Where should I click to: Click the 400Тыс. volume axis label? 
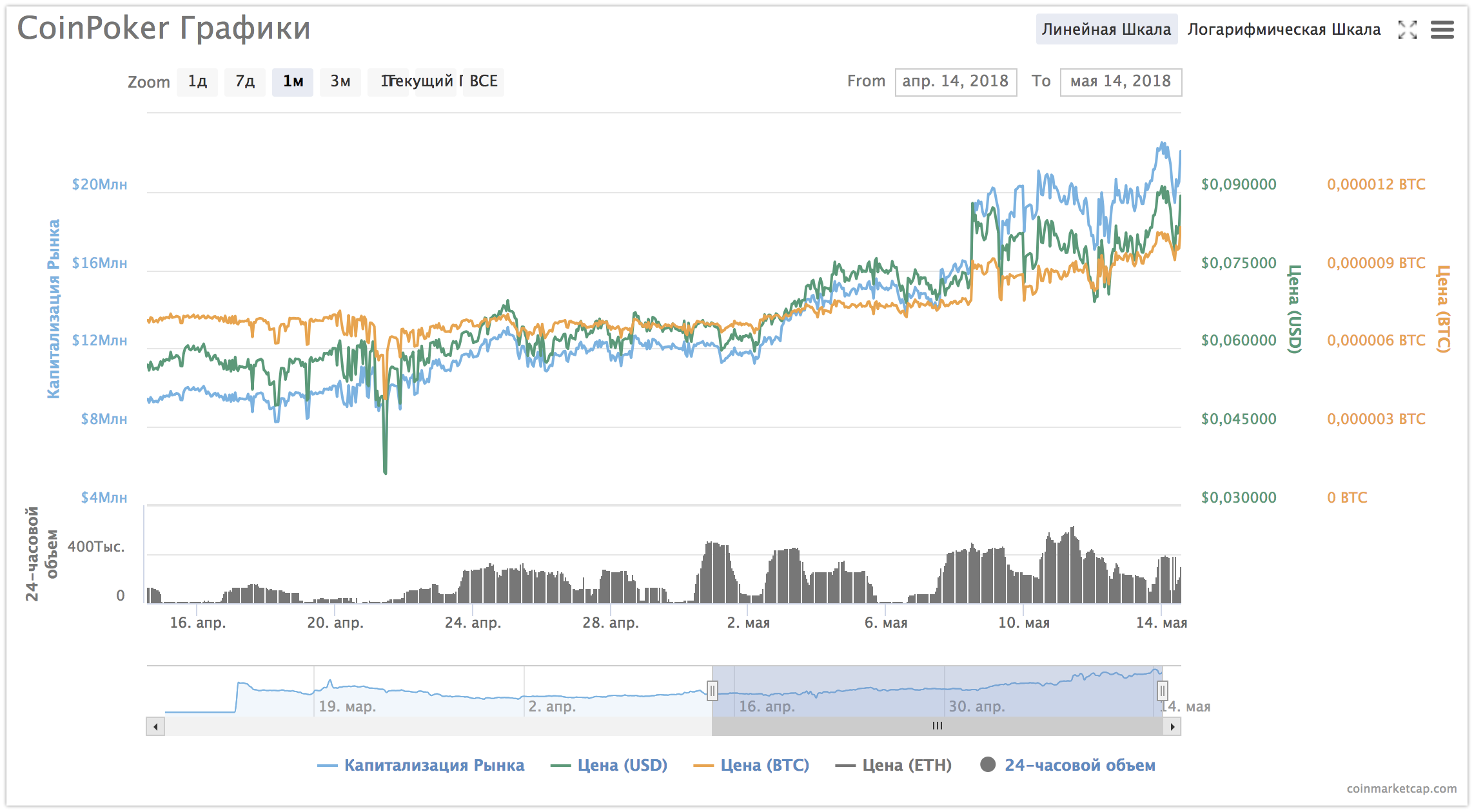coord(96,546)
